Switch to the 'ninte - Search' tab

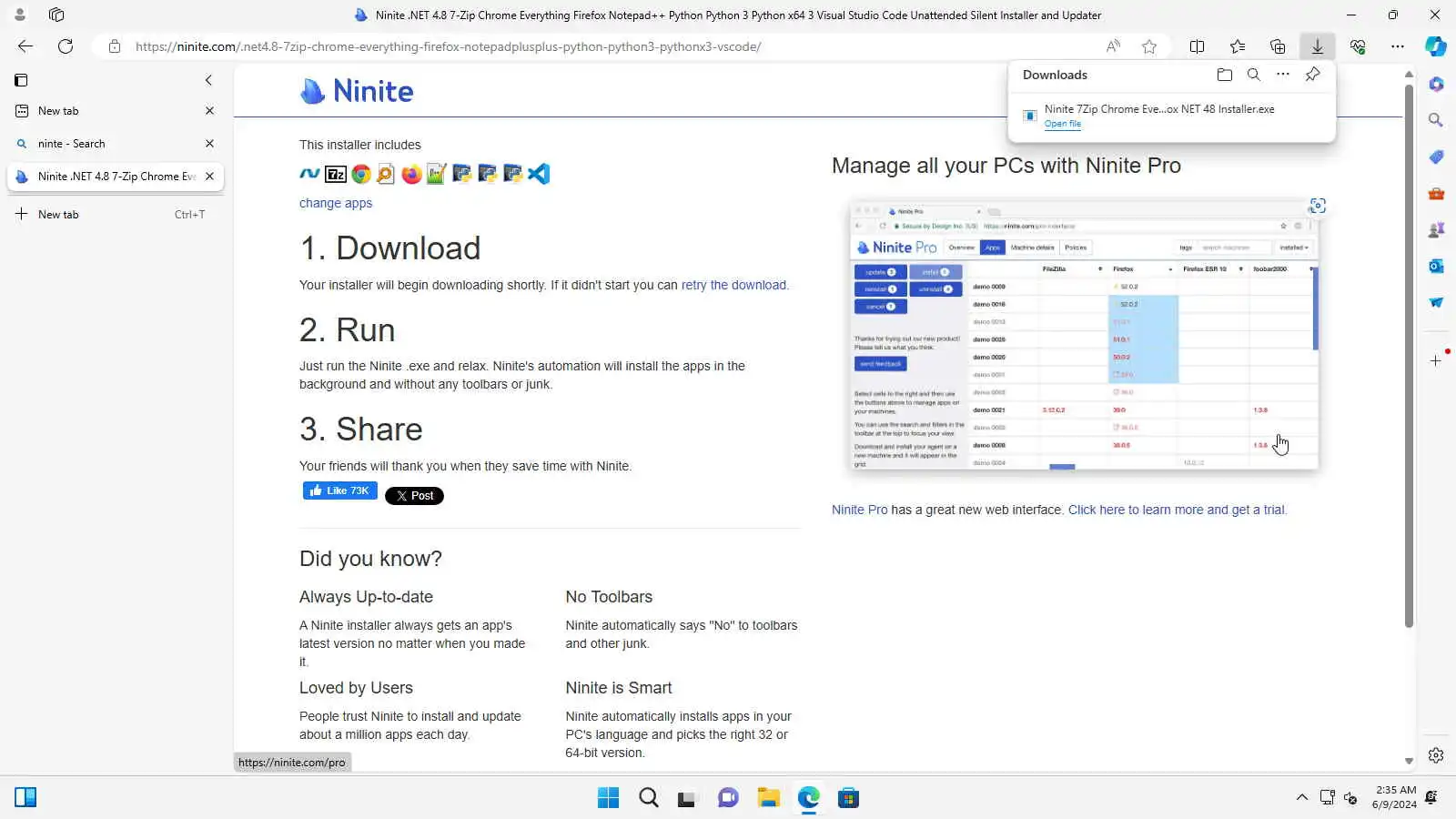(116, 144)
